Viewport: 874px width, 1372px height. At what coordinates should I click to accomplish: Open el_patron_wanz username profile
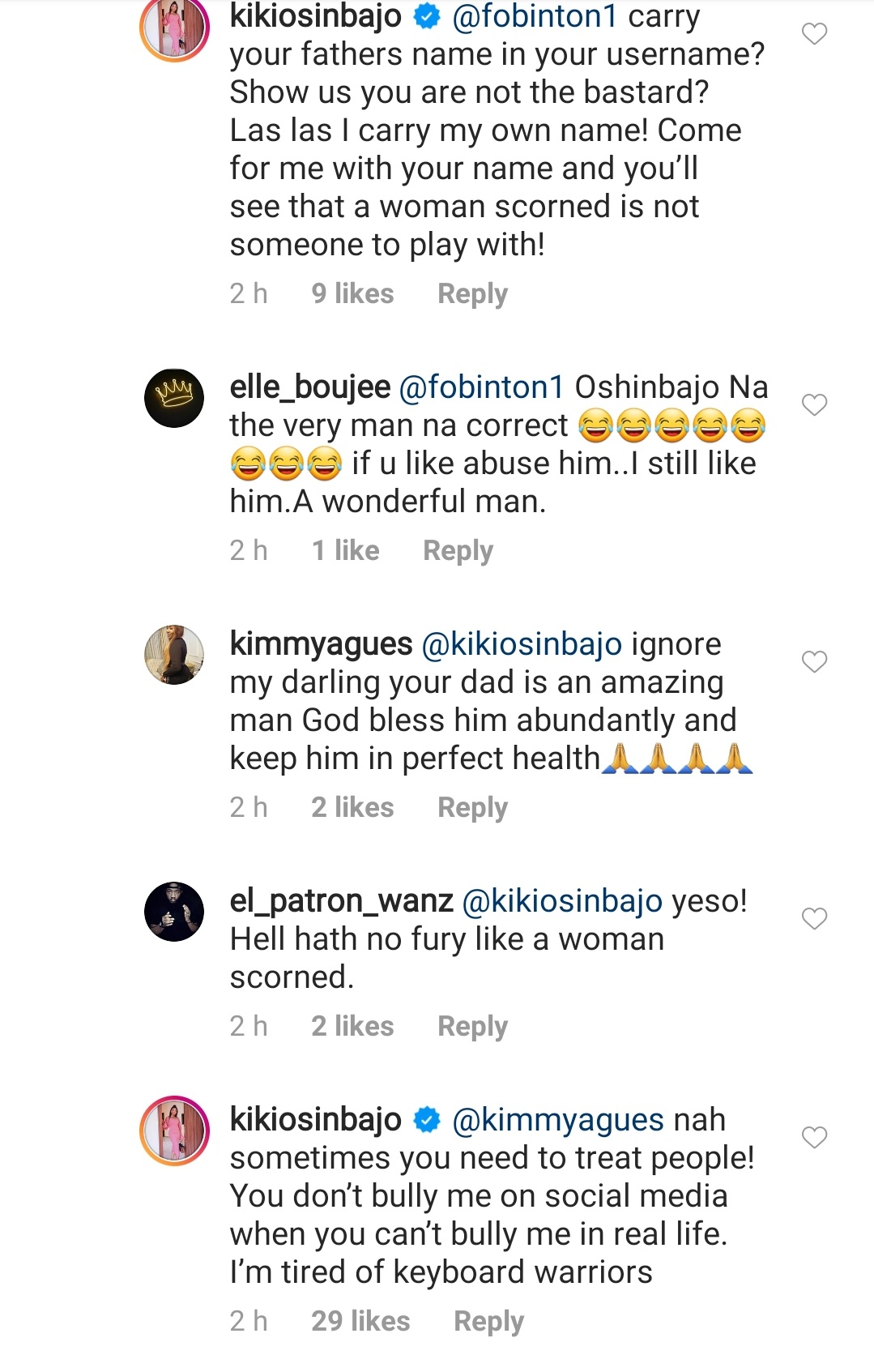point(341,901)
